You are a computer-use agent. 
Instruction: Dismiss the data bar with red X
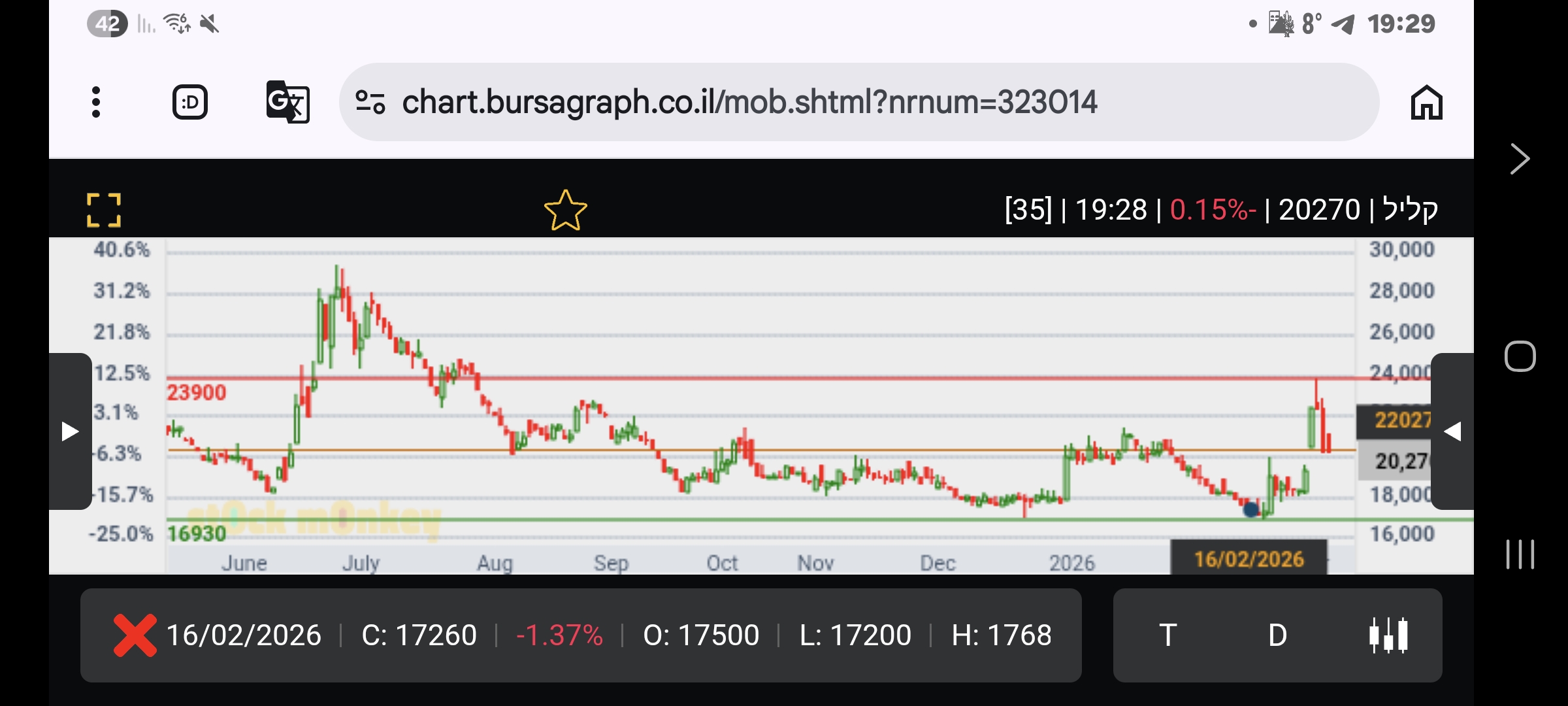tap(135, 635)
